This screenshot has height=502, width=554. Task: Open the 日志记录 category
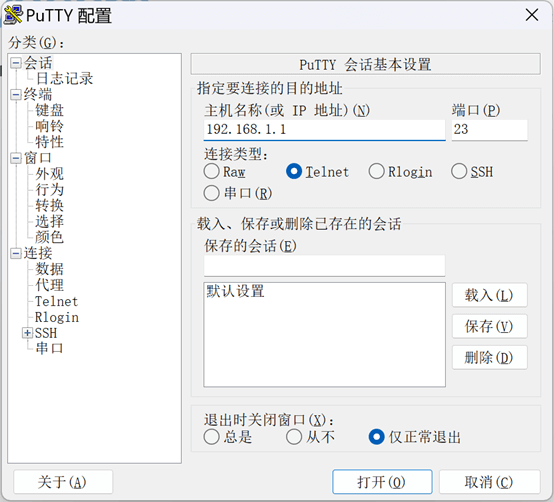click(64, 78)
